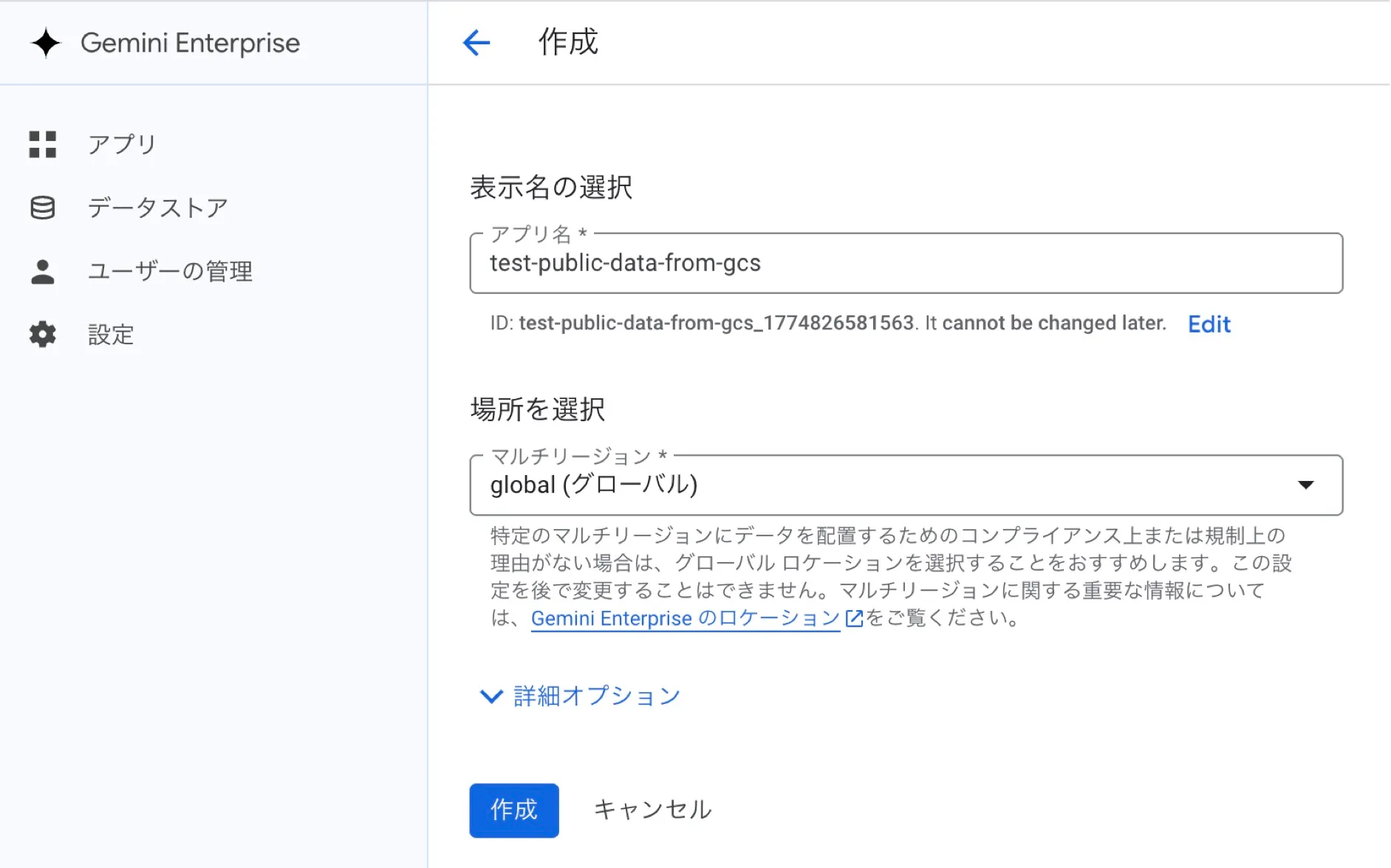Click Edit next to the app ID
This screenshot has height=868, width=1391.
click(1209, 324)
